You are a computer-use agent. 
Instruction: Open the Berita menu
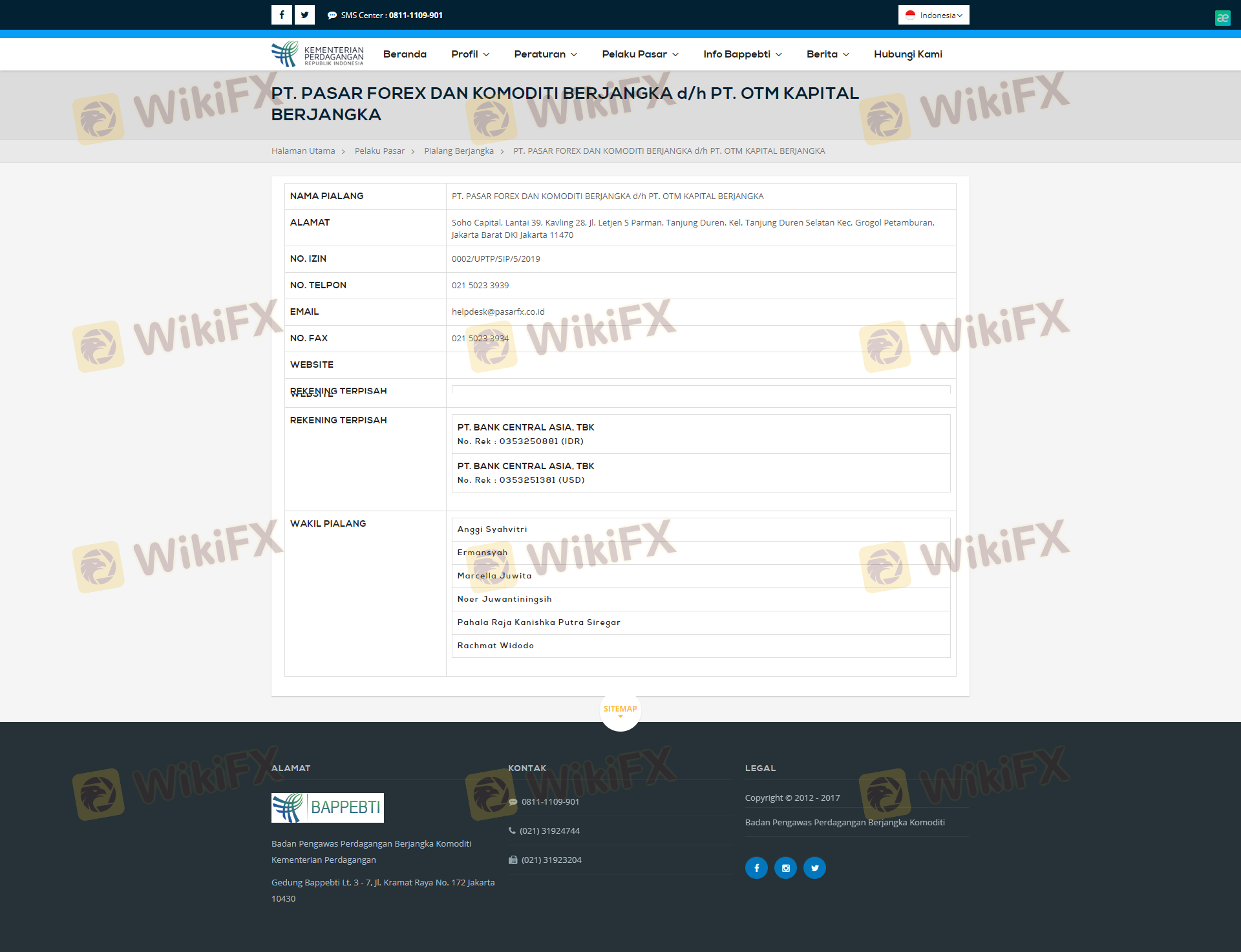(x=827, y=54)
